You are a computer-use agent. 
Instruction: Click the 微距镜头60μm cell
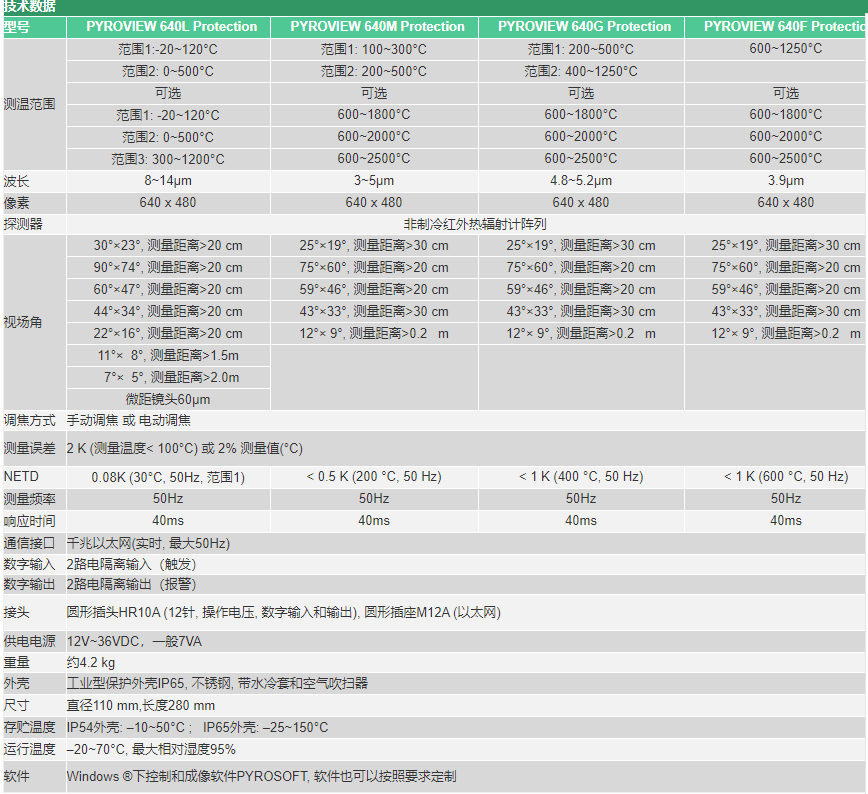(168, 399)
